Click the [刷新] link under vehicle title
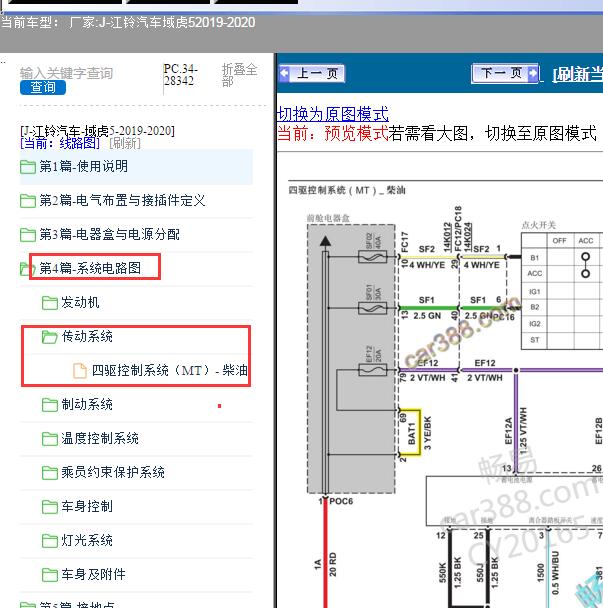 tap(125, 143)
